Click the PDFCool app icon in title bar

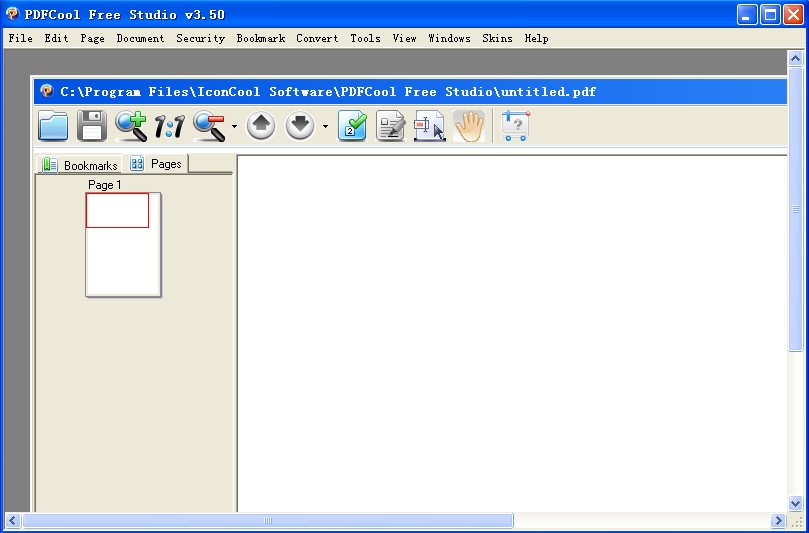[12, 14]
